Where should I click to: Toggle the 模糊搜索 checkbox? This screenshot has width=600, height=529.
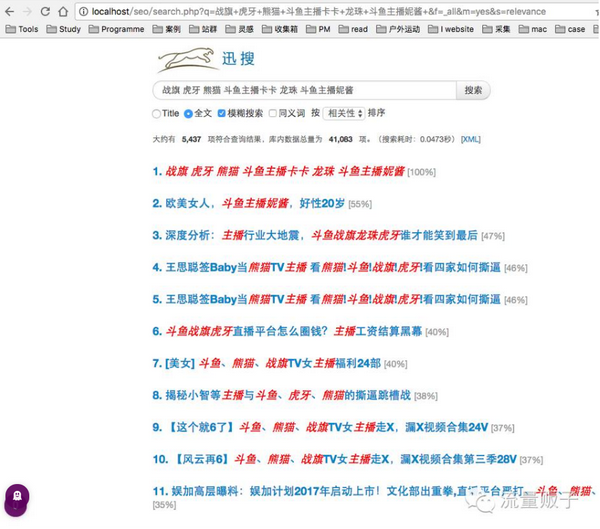click(221, 113)
